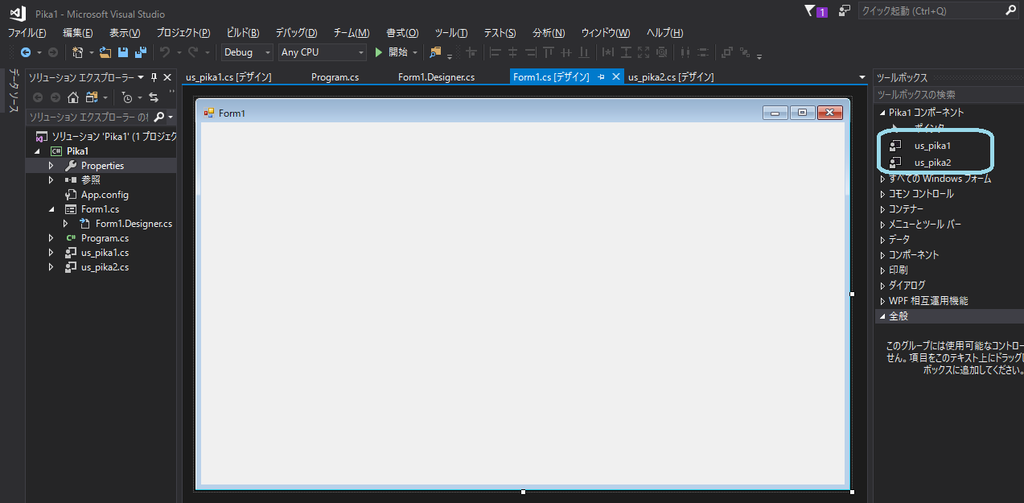Image resolution: width=1024 pixels, height=503 pixels.
Task: Click the Undo toolbar icon
Action: [x=165, y=52]
